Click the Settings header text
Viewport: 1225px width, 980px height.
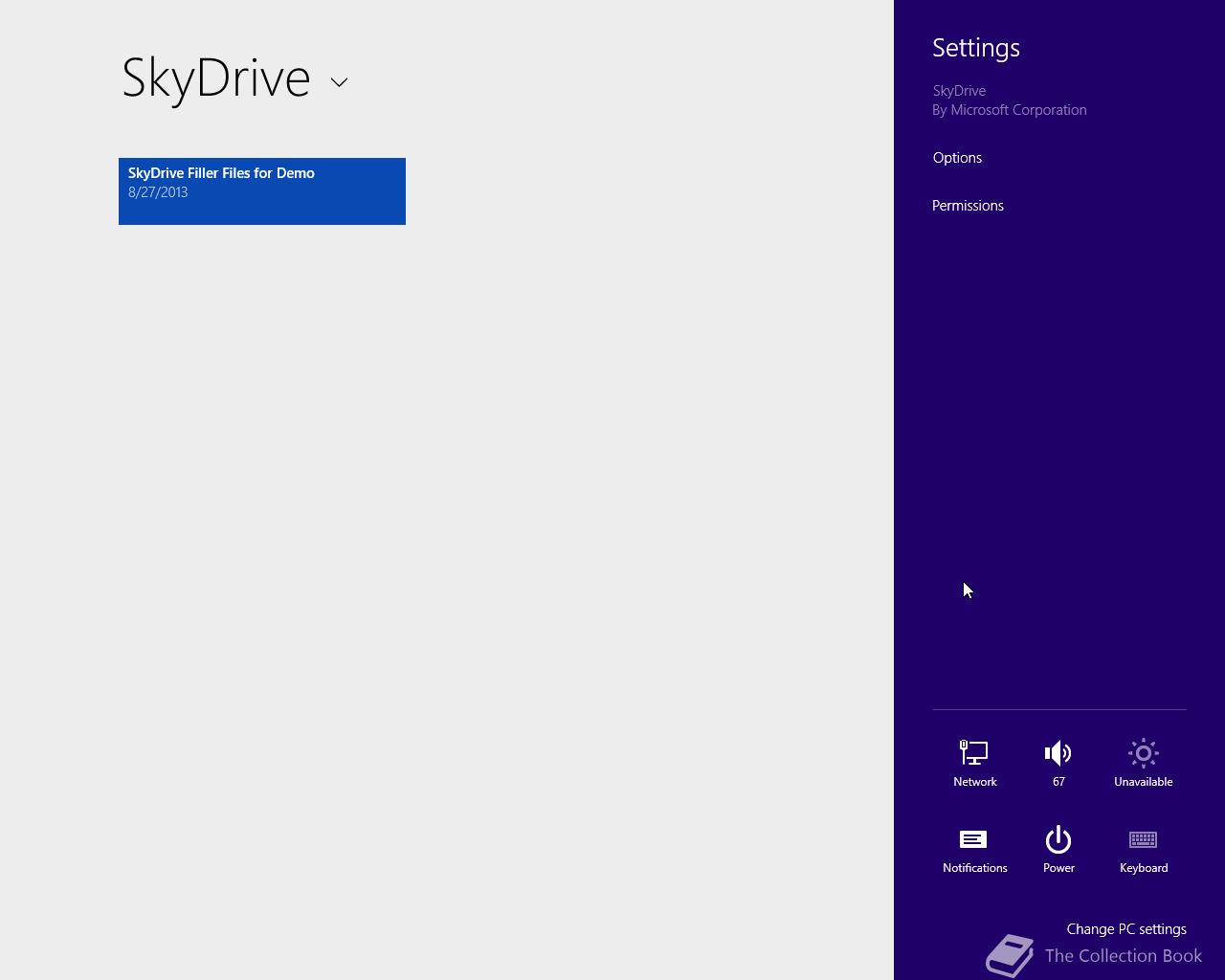coord(976,48)
